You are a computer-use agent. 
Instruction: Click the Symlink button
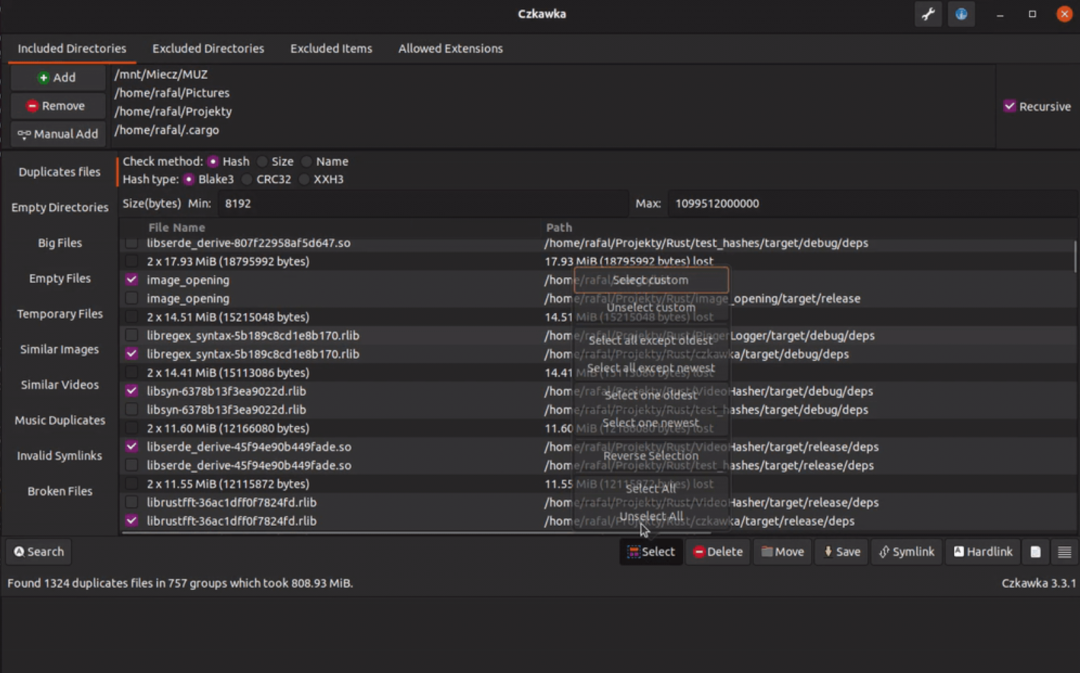[x=906, y=552]
